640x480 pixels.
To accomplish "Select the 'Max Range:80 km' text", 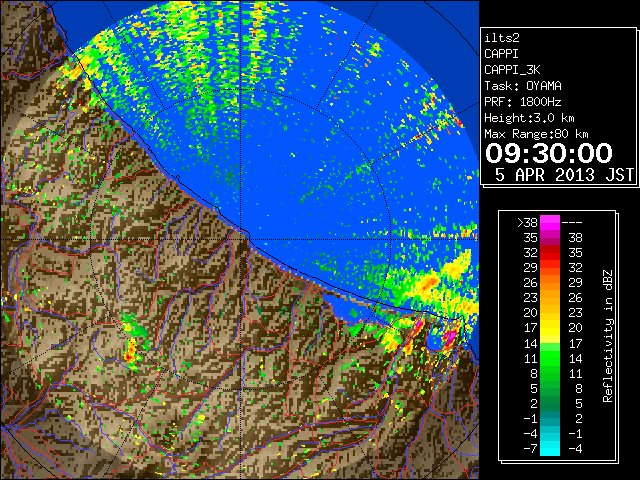I will pyautogui.click(x=536, y=134).
